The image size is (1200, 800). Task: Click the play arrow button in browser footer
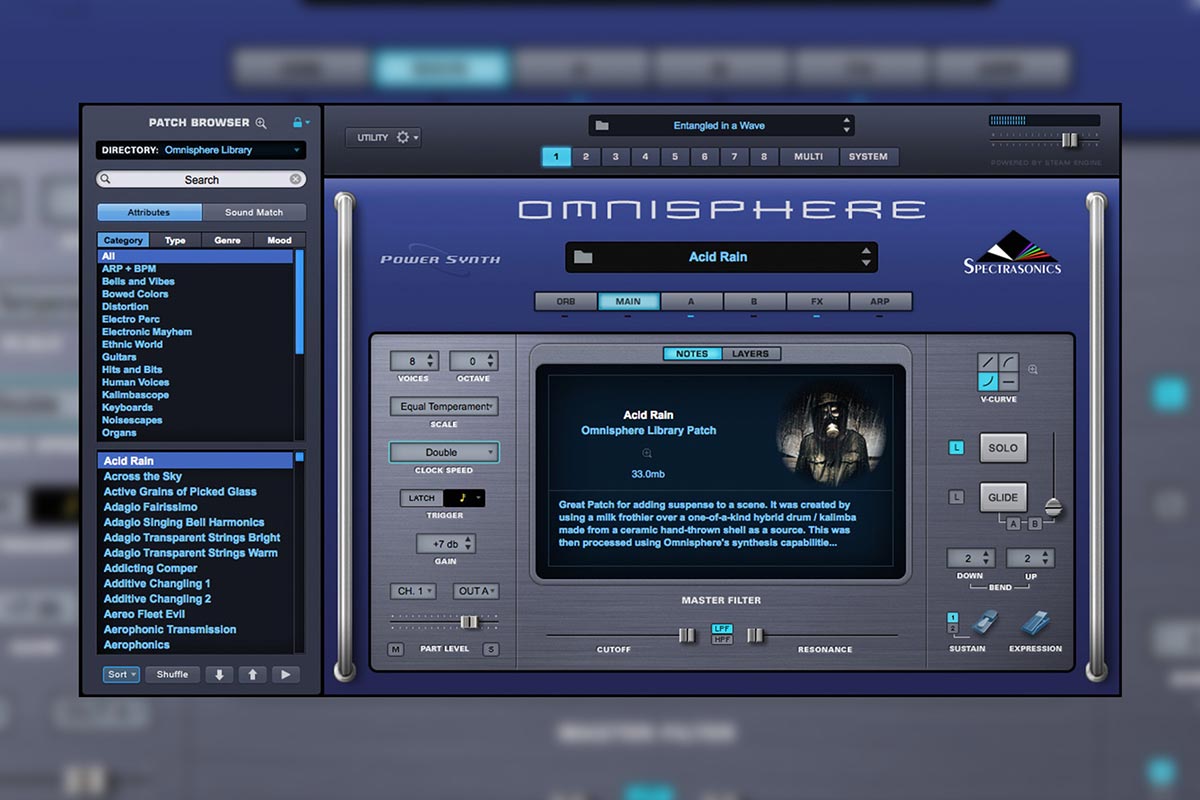[x=285, y=674]
